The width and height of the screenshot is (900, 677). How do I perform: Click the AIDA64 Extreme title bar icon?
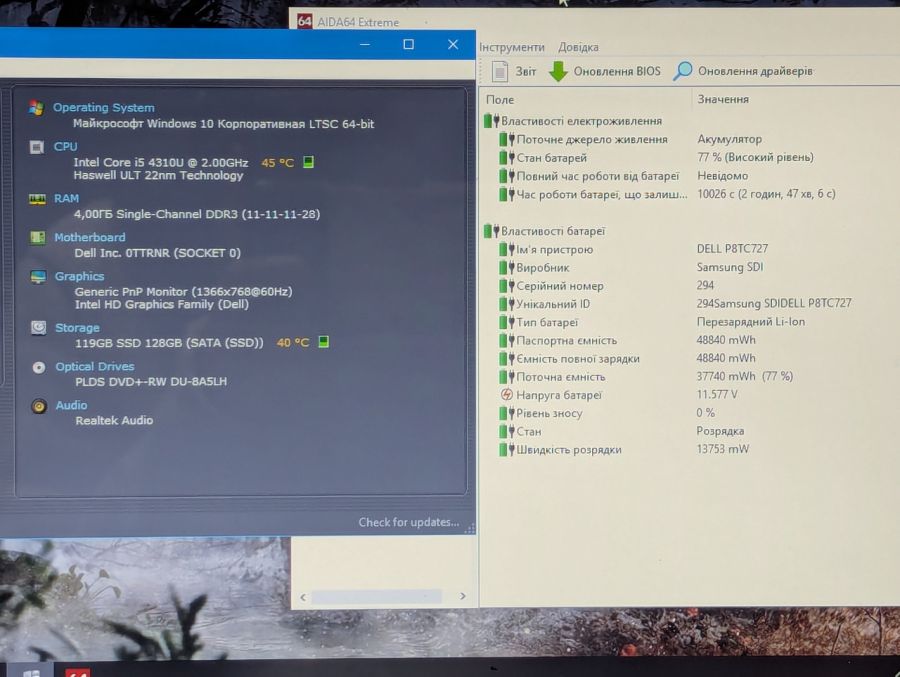(305, 21)
